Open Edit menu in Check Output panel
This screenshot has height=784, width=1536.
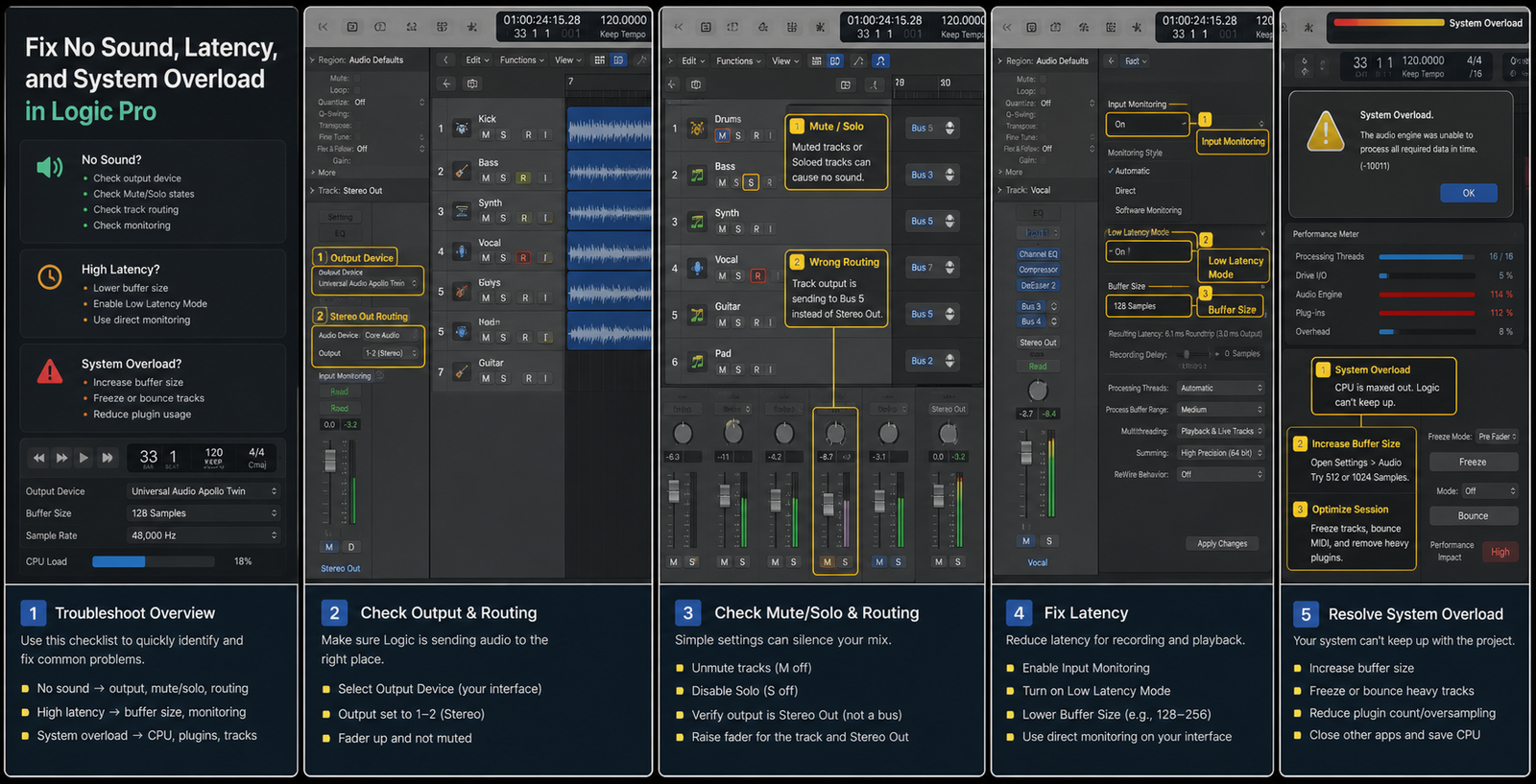click(476, 59)
